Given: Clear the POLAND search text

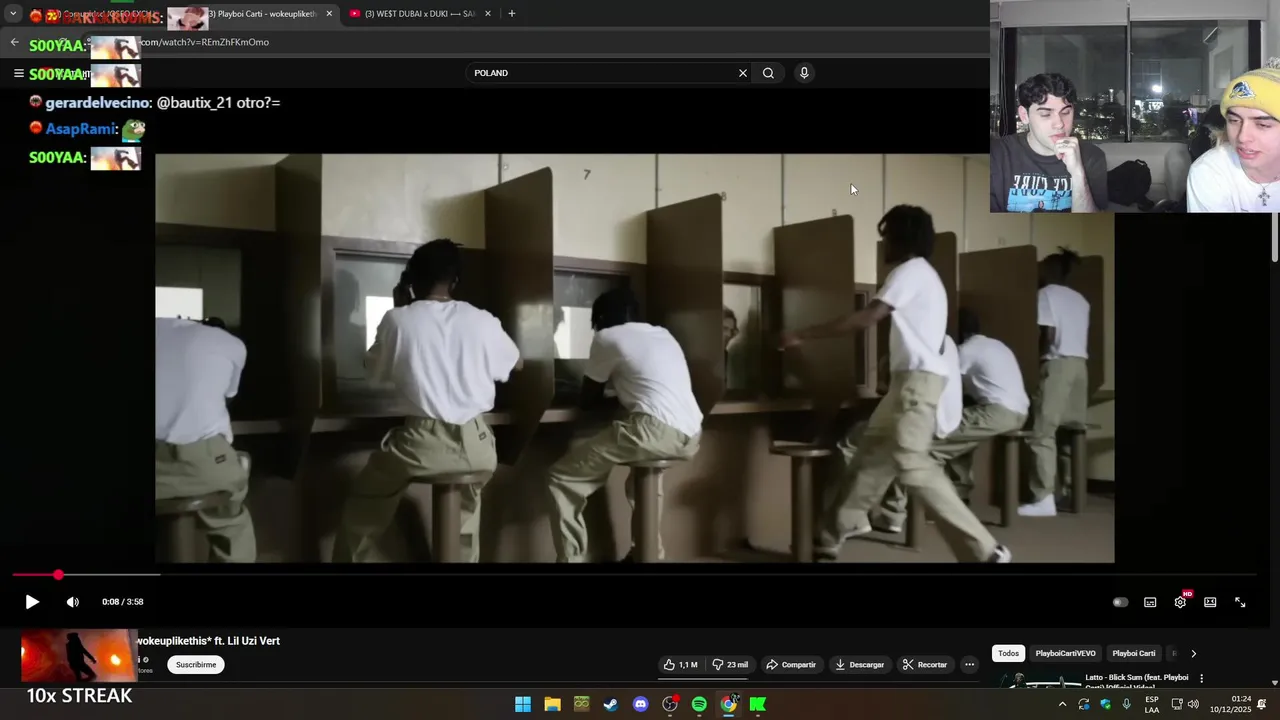Looking at the screenshot, I should point(742,73).
